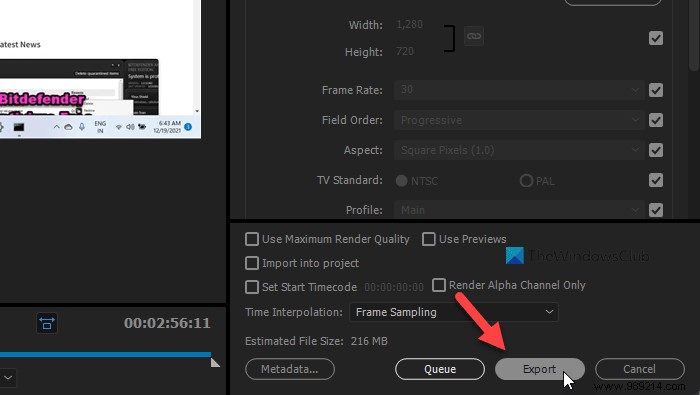700x395 pixels.
Task: Click the battery icon in preview taskbar
Action: 142,127
